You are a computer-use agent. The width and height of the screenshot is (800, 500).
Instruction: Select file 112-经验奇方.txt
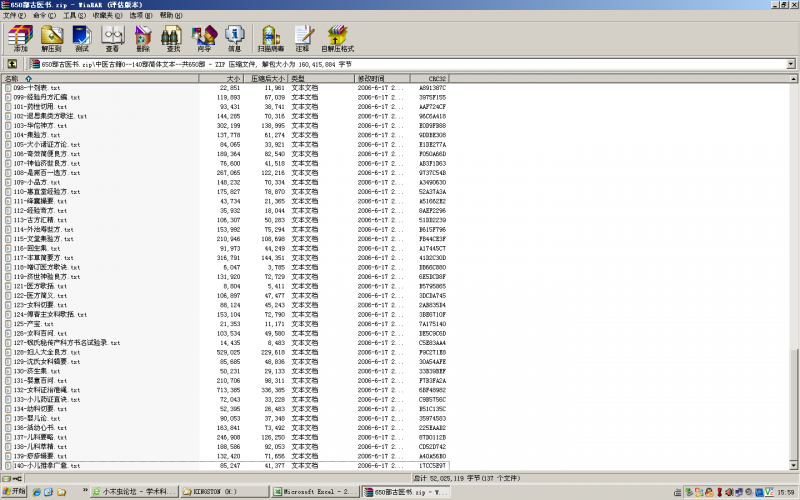(40, 211)
